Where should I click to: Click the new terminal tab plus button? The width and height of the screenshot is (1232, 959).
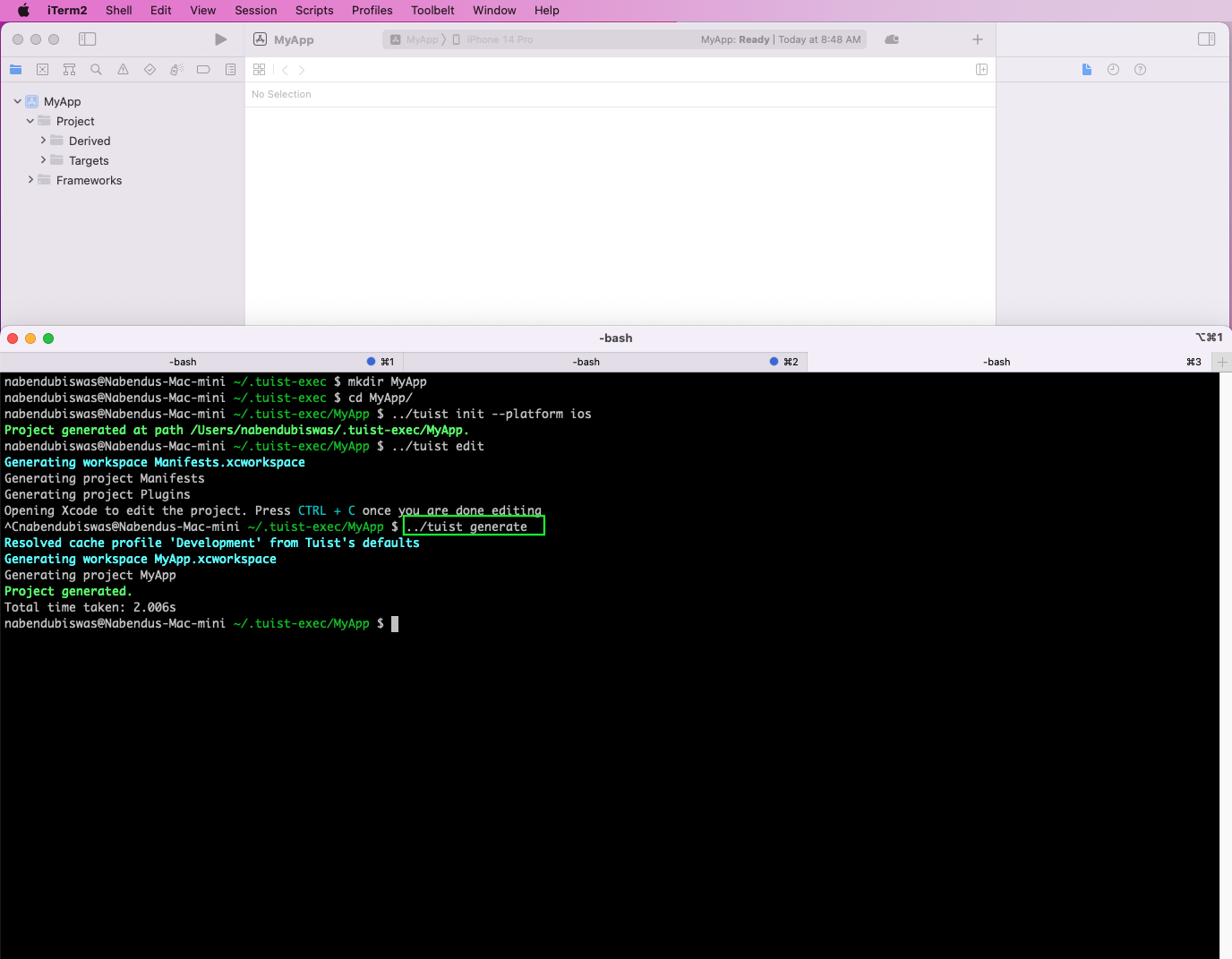pyautogui.click(x=1222, y=362)
